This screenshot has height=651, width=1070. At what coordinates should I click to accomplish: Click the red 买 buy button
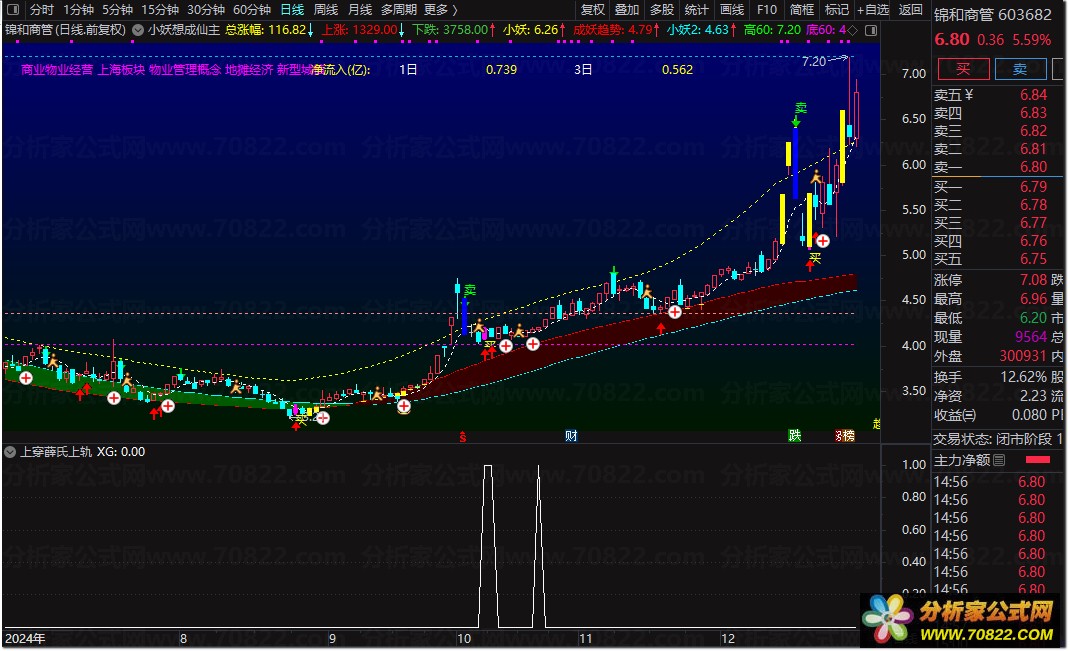click(x=963, y=68)
